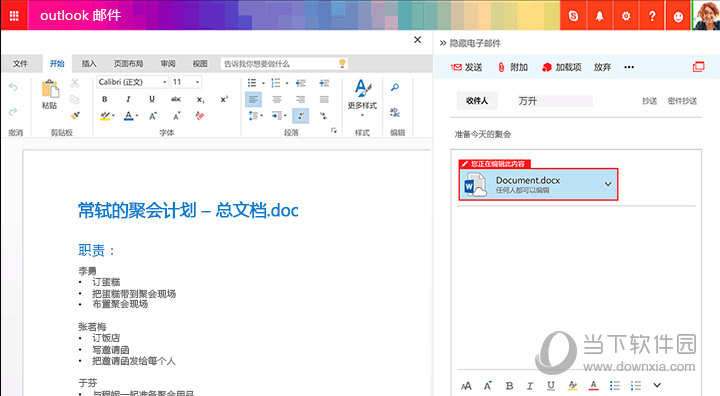Select the format painter brush
720x396 pixels.
75,115
